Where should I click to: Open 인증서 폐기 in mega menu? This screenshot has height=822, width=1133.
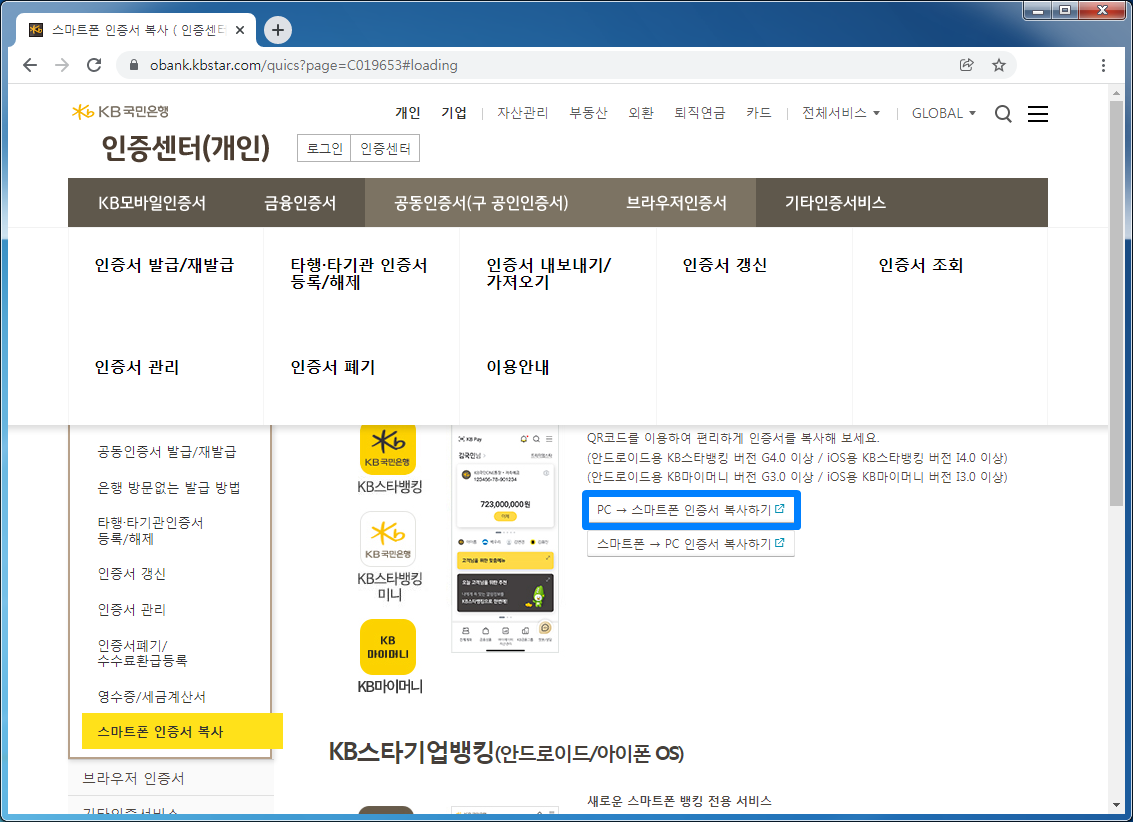[x=332, y=367]
